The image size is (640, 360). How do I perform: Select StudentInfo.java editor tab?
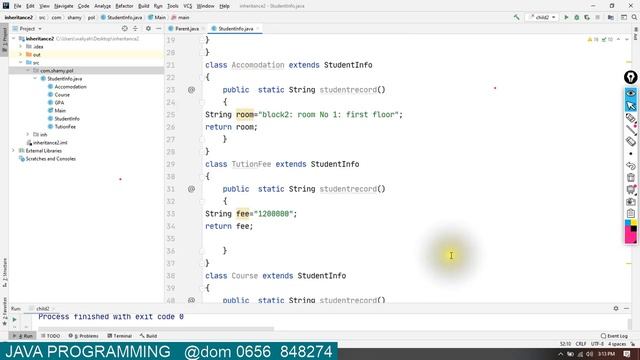tap(236, 29)
